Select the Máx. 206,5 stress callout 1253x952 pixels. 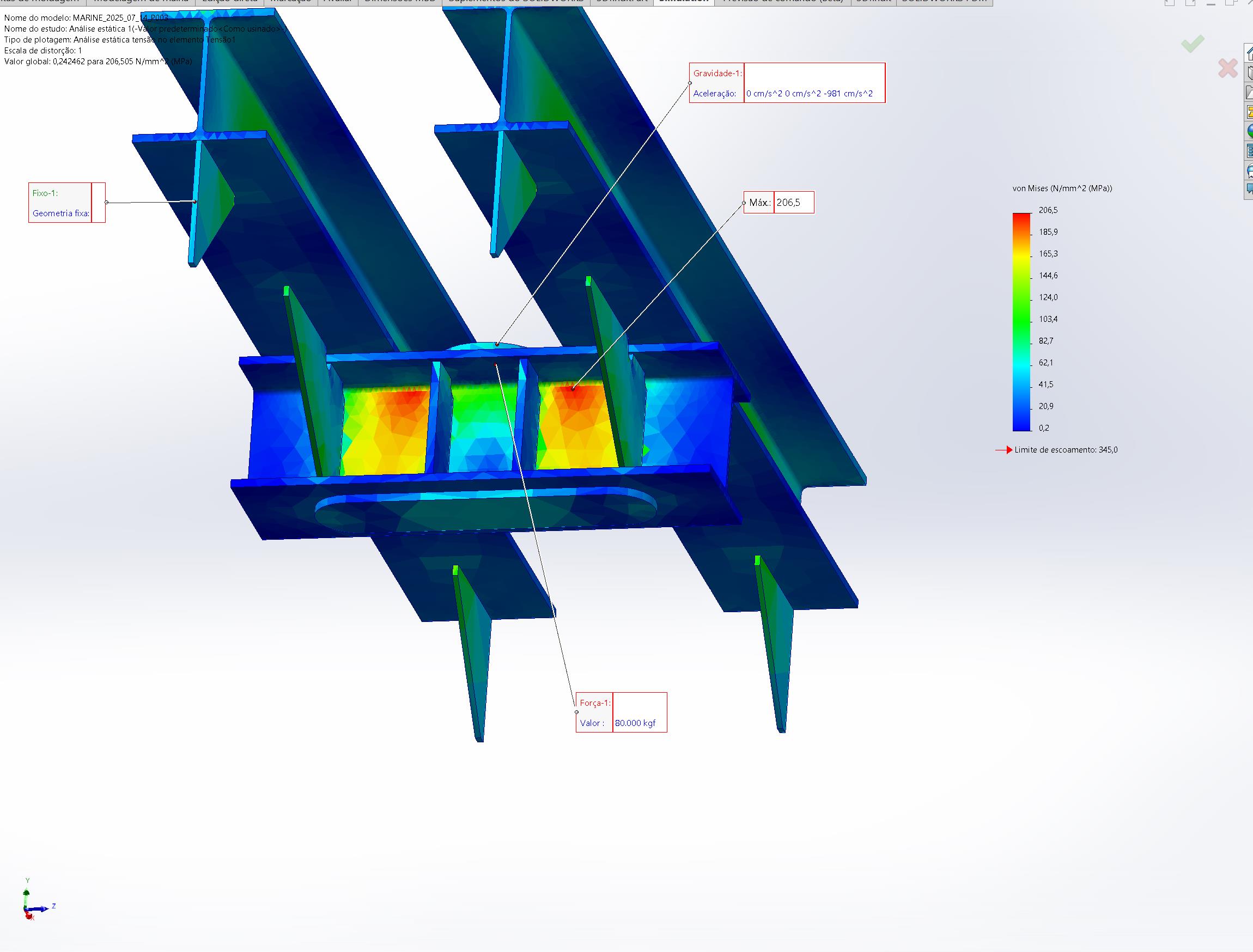click(x=778, y=202)
